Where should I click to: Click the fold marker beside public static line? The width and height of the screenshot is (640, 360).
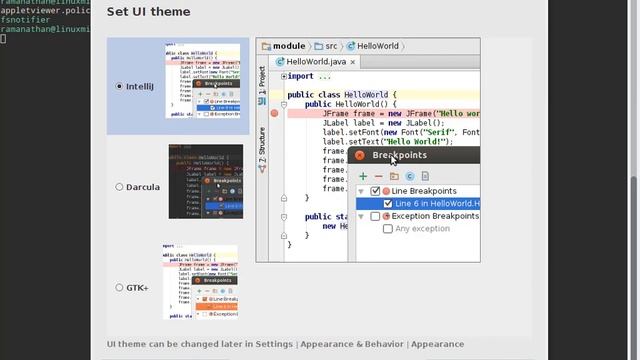284,217
